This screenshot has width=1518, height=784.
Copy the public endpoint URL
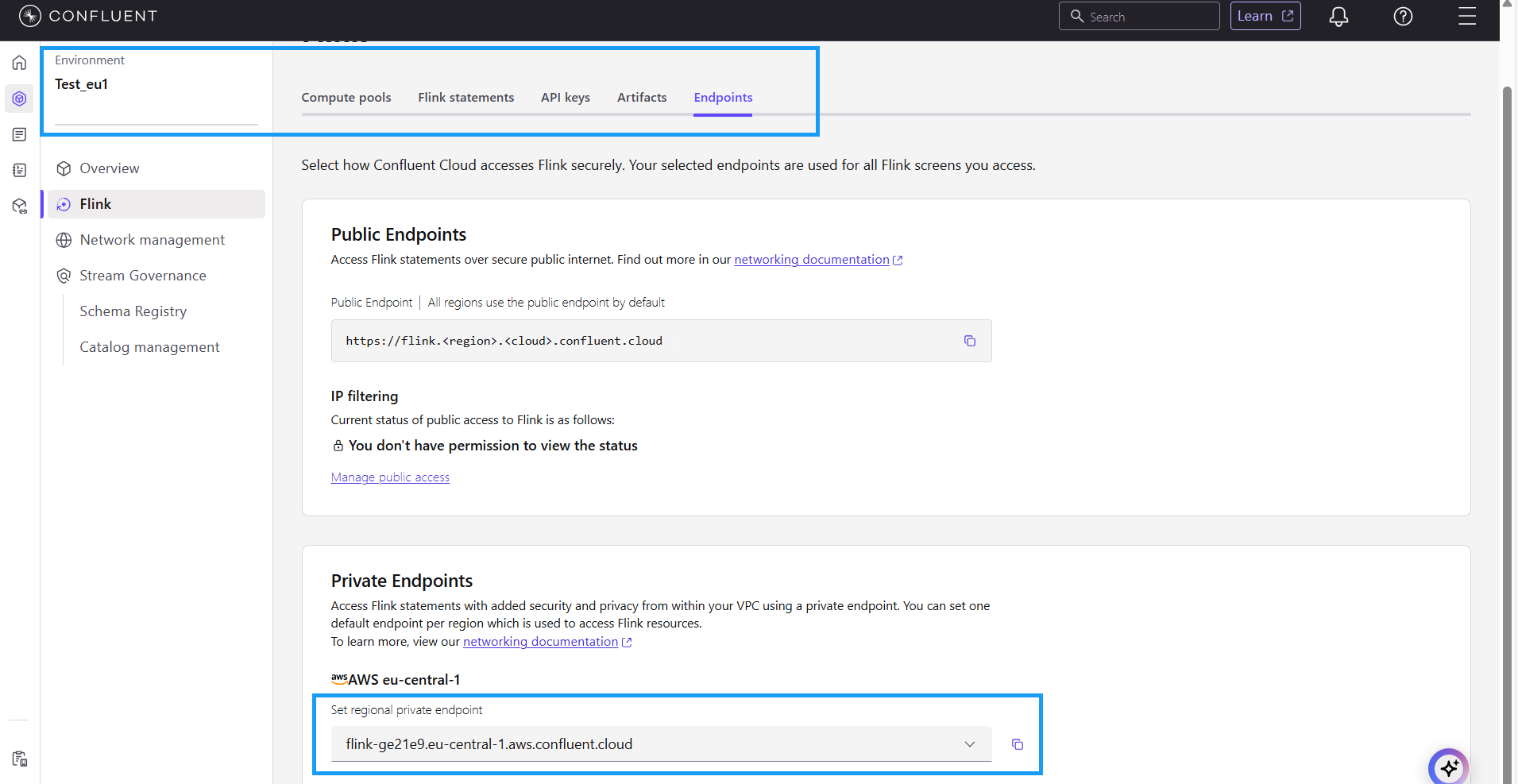(970, 341)
